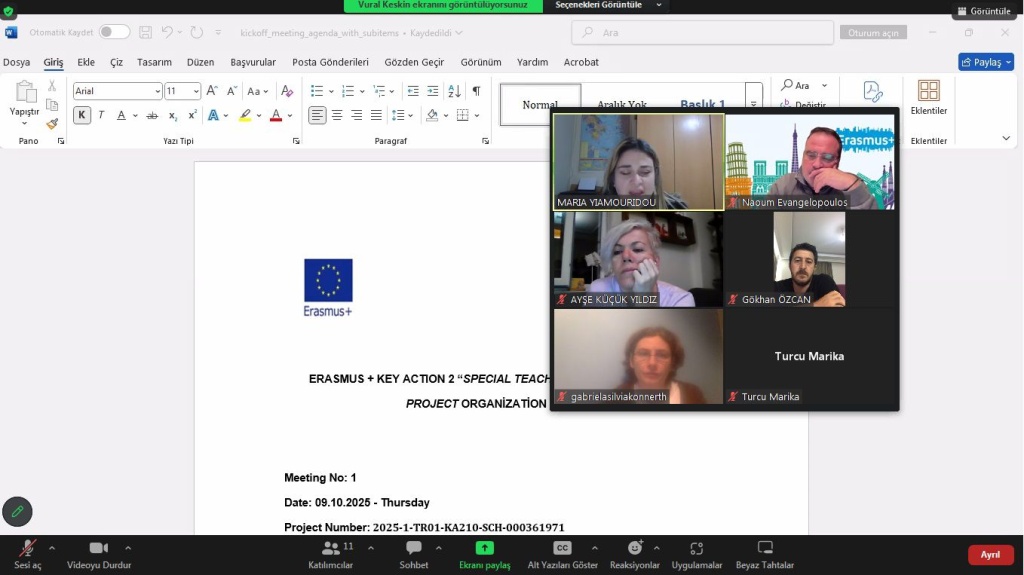Open the Katılımcılar participants panel
Viewport: 1024px width, 575px height.
(x=330, y=548)
